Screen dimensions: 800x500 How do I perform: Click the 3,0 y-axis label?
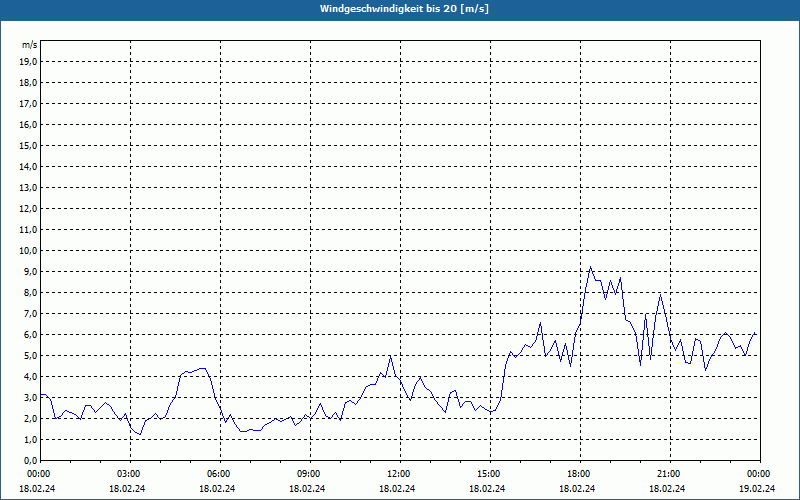point(30,397)
